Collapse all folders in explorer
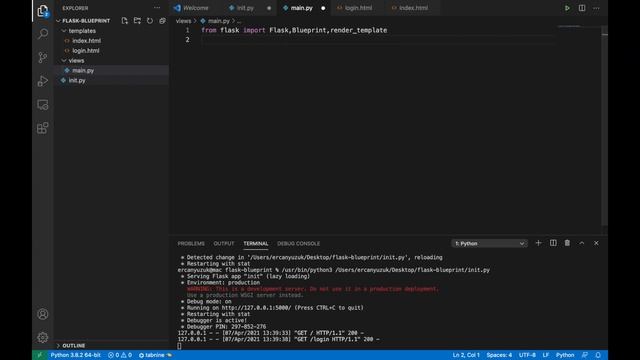The image size is (640, 360). (162, 21)
